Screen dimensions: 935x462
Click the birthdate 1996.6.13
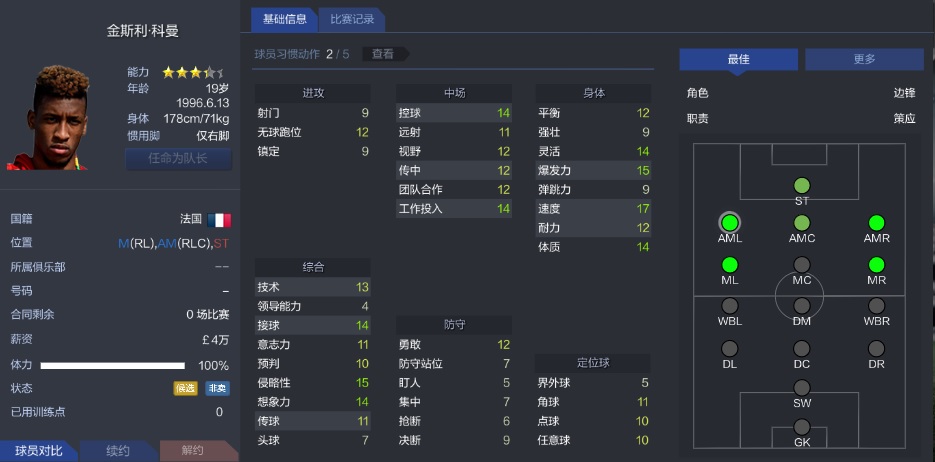click(203, 103)
